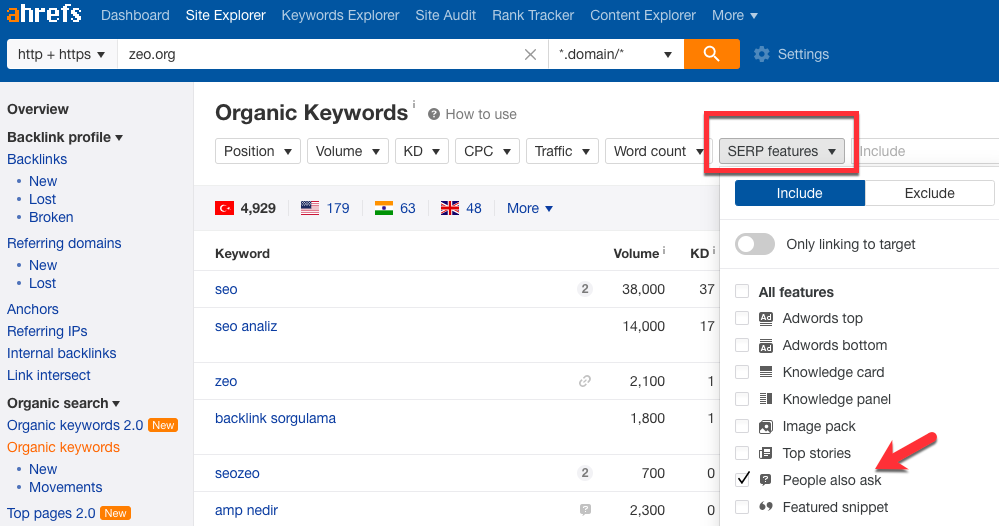Open Content Explorer tab
Screen dimensions: 999x526
click(x=643, y=15)
